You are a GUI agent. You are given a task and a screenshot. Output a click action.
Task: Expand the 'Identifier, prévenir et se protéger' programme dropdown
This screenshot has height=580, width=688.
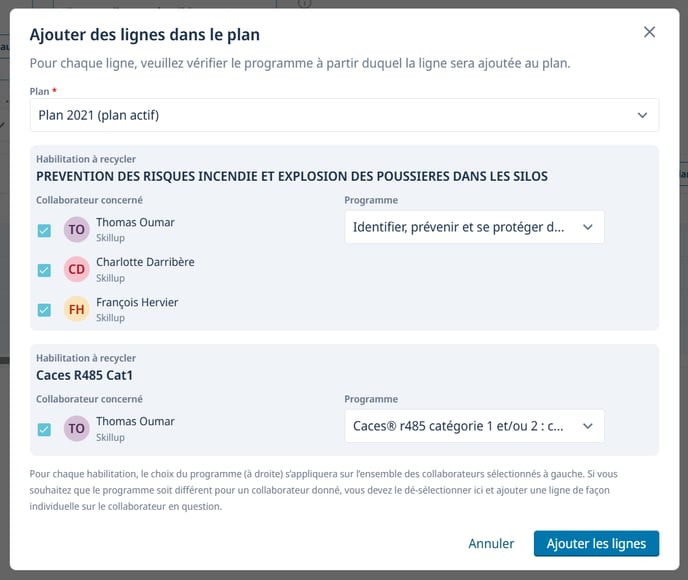coord(474,227)
